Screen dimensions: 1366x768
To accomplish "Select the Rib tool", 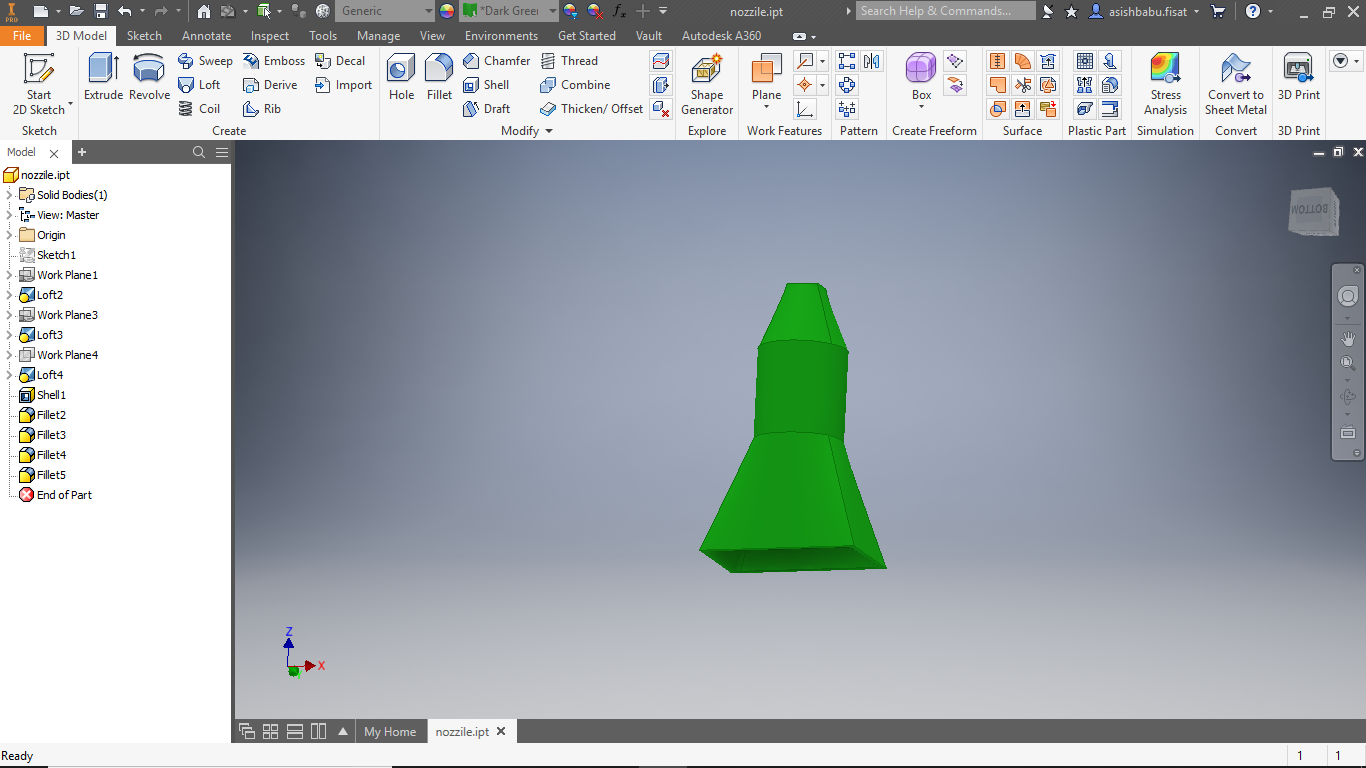I will [x=262, y=109].
